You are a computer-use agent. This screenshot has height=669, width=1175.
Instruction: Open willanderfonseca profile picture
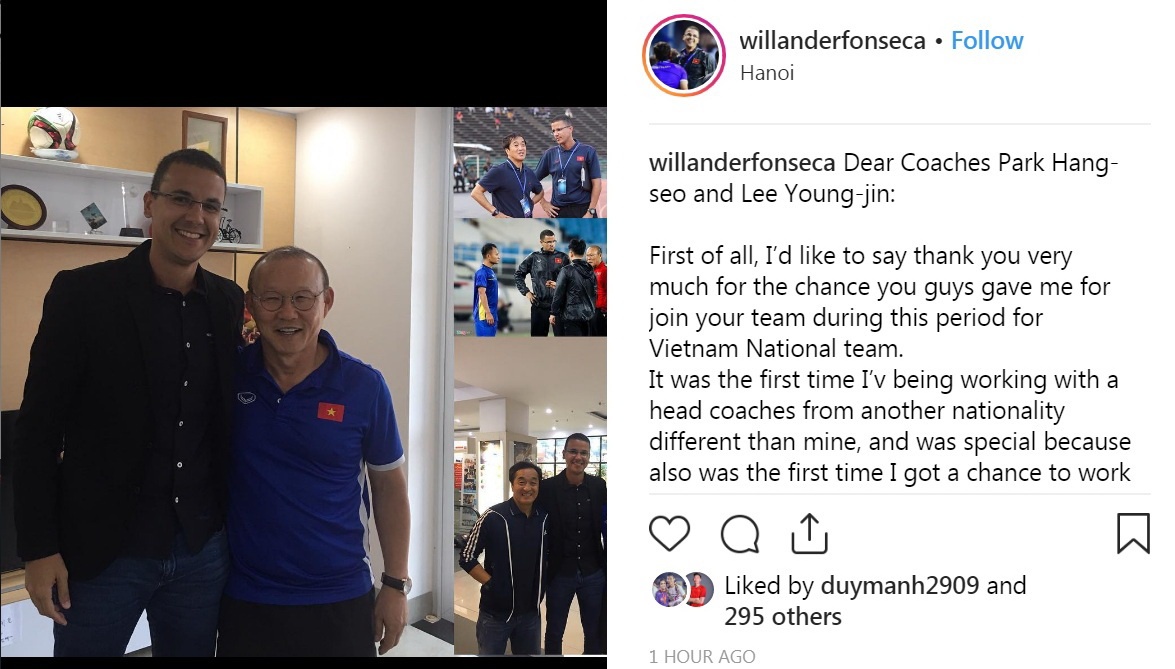[x=683, y=55]
